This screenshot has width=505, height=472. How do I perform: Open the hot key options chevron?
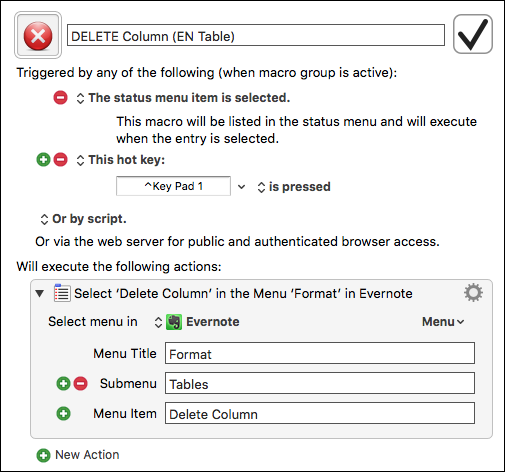tap(242, 187)
